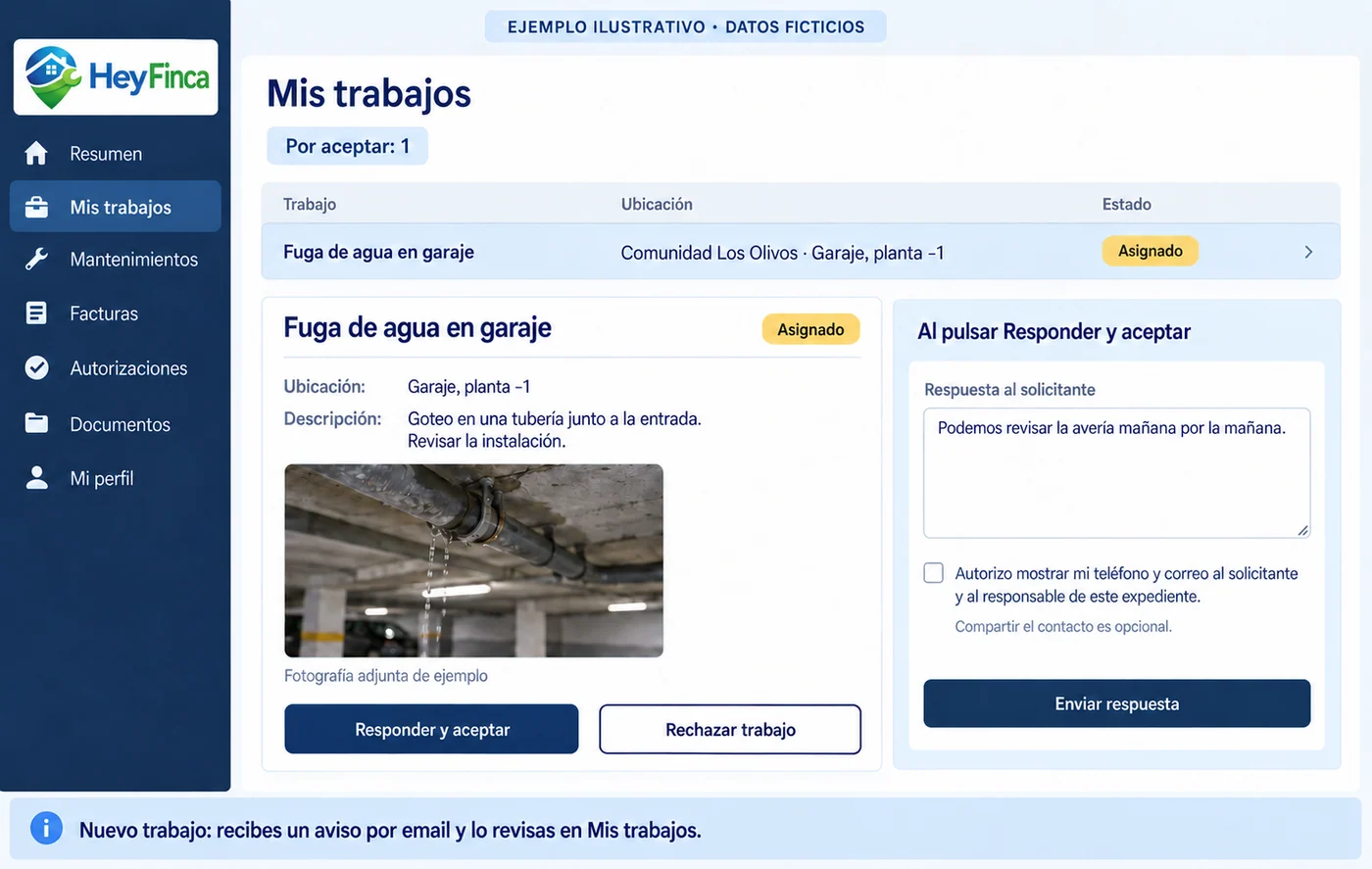1372x869 pixels.
Task: Click the Al pulsar Responder y aceptar heading
Action: [1054, 331]
